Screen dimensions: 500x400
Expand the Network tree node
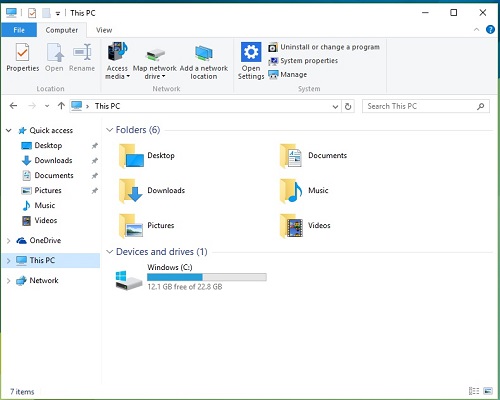coord(9,281)
